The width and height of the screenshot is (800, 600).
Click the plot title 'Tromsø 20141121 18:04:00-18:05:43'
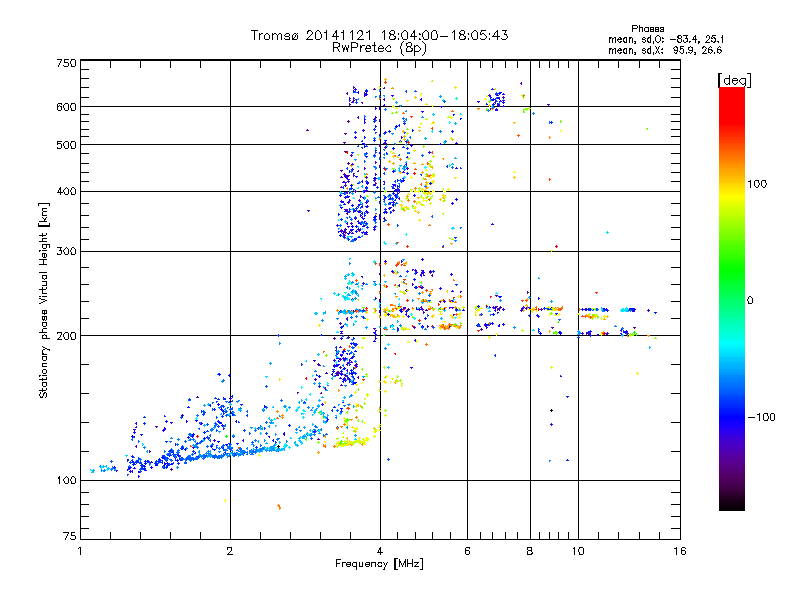379,35
